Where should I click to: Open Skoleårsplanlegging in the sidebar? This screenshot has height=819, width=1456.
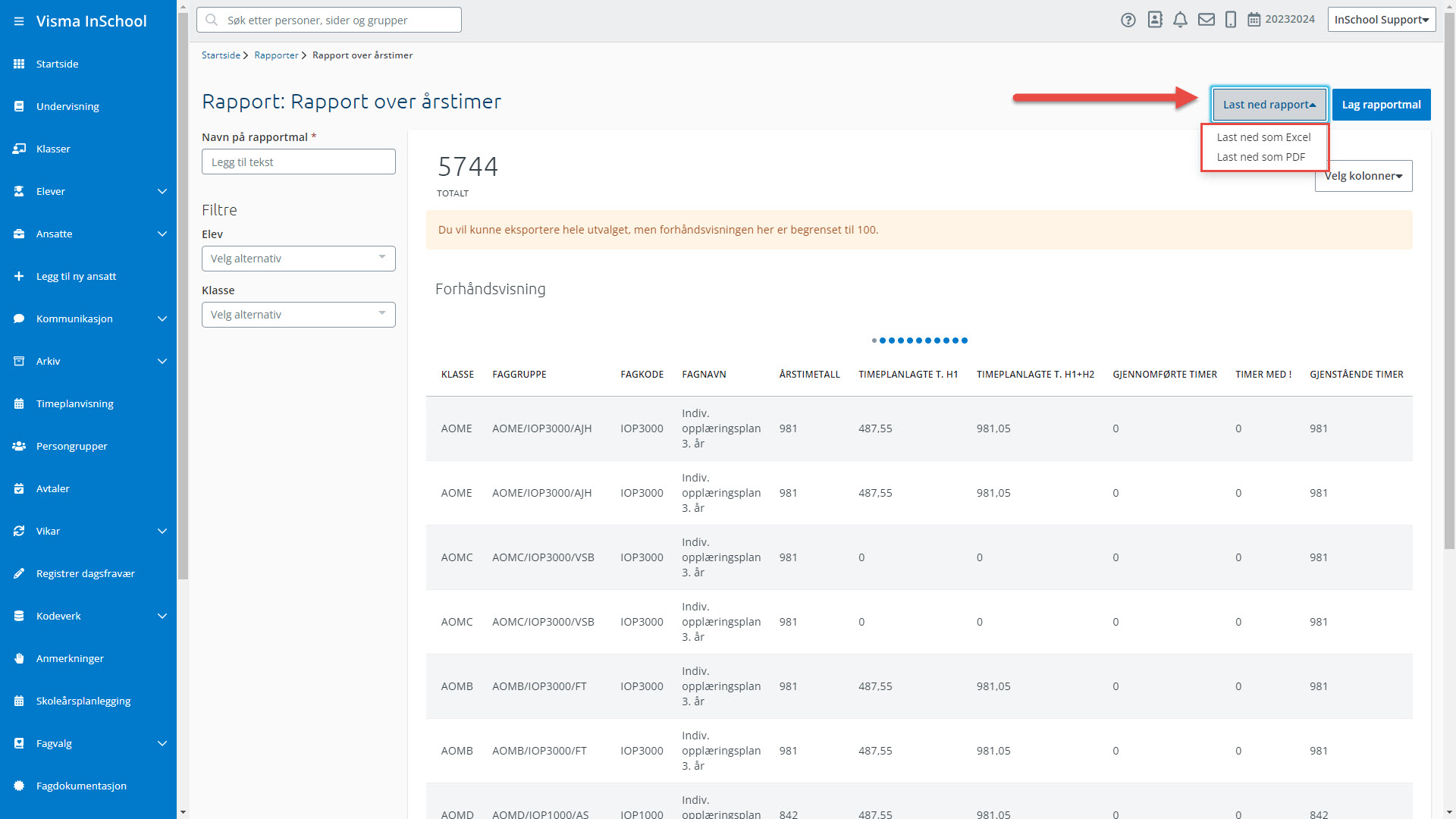coord(83,701)
